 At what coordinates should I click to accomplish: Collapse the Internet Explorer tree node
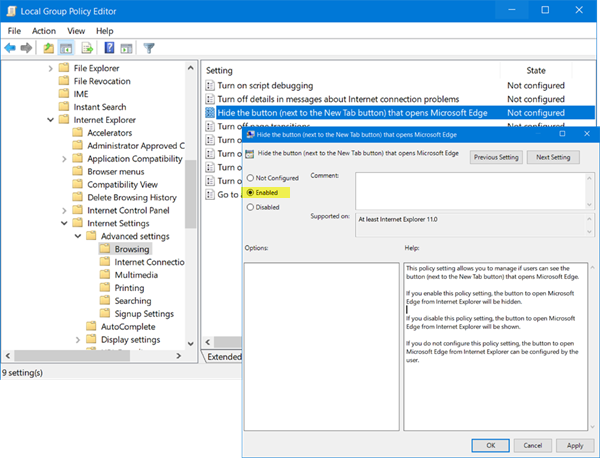[x=51, y=120]
